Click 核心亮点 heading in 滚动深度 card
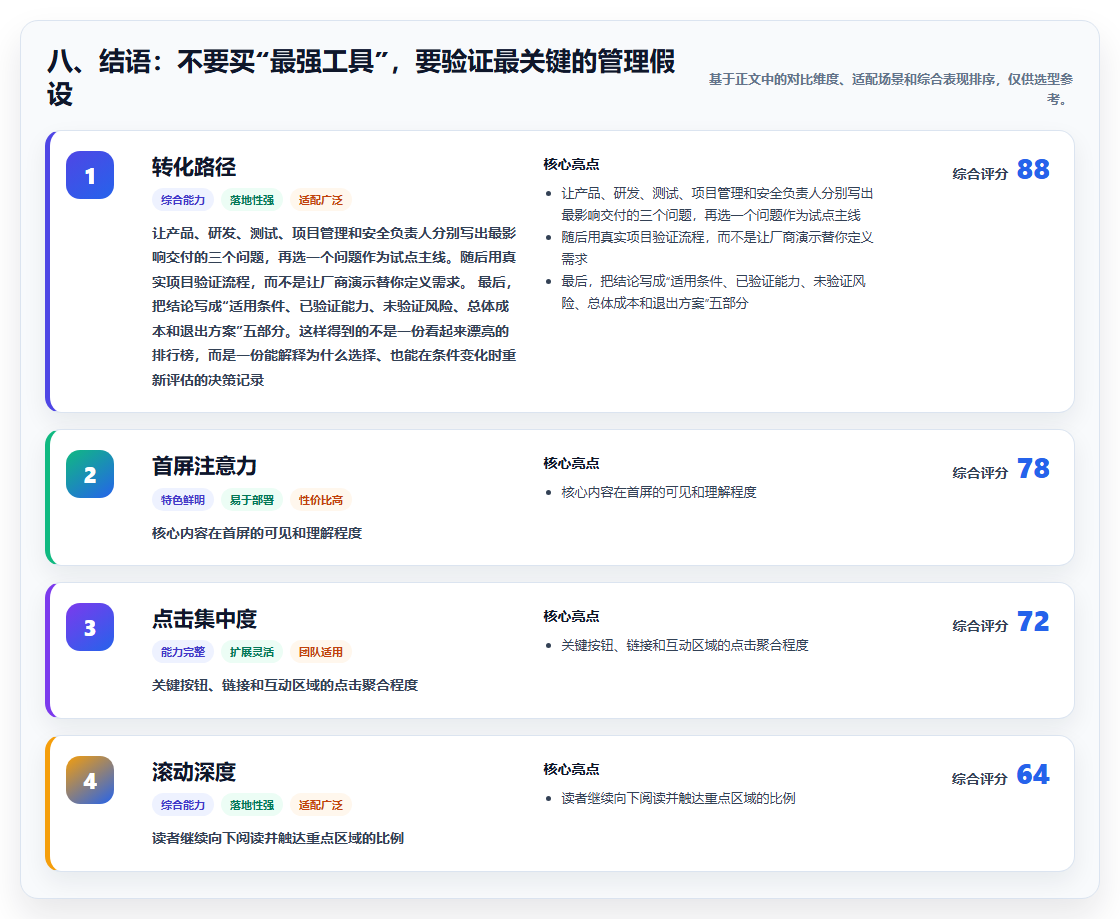This screenshot has height=919, width=1120. click(x=571, y=769)
